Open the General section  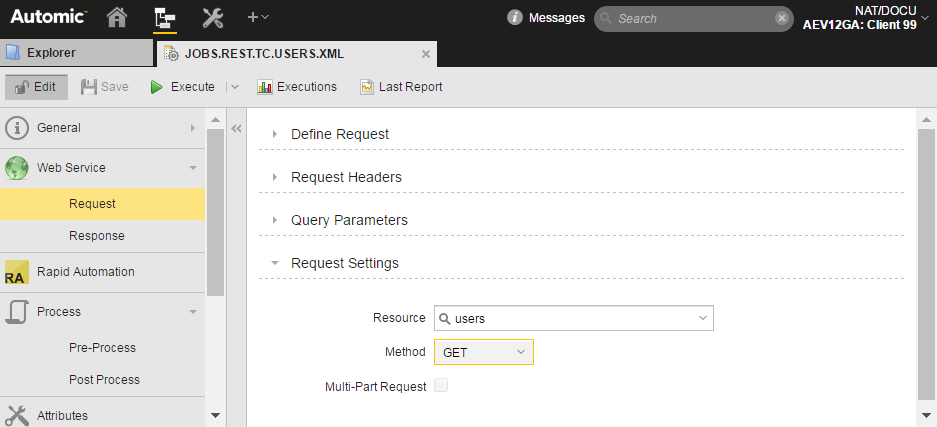pyautogui.click(x=102, y=128)
